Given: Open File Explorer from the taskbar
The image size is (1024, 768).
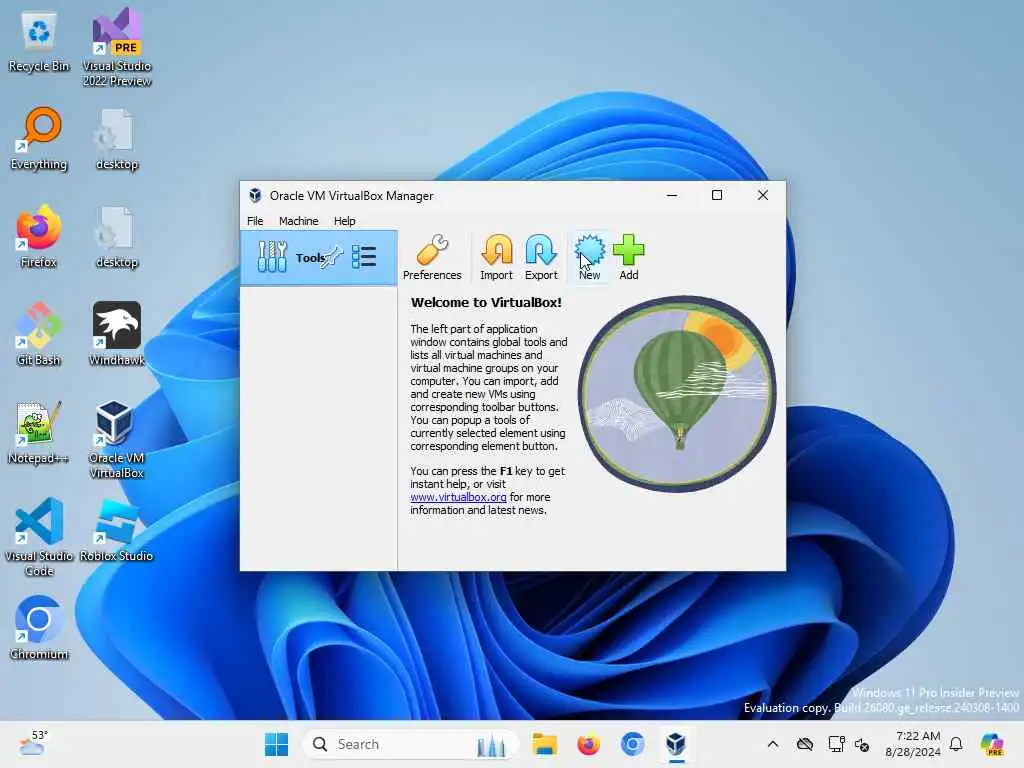Looking at the screenshot, I should point(544,744).
